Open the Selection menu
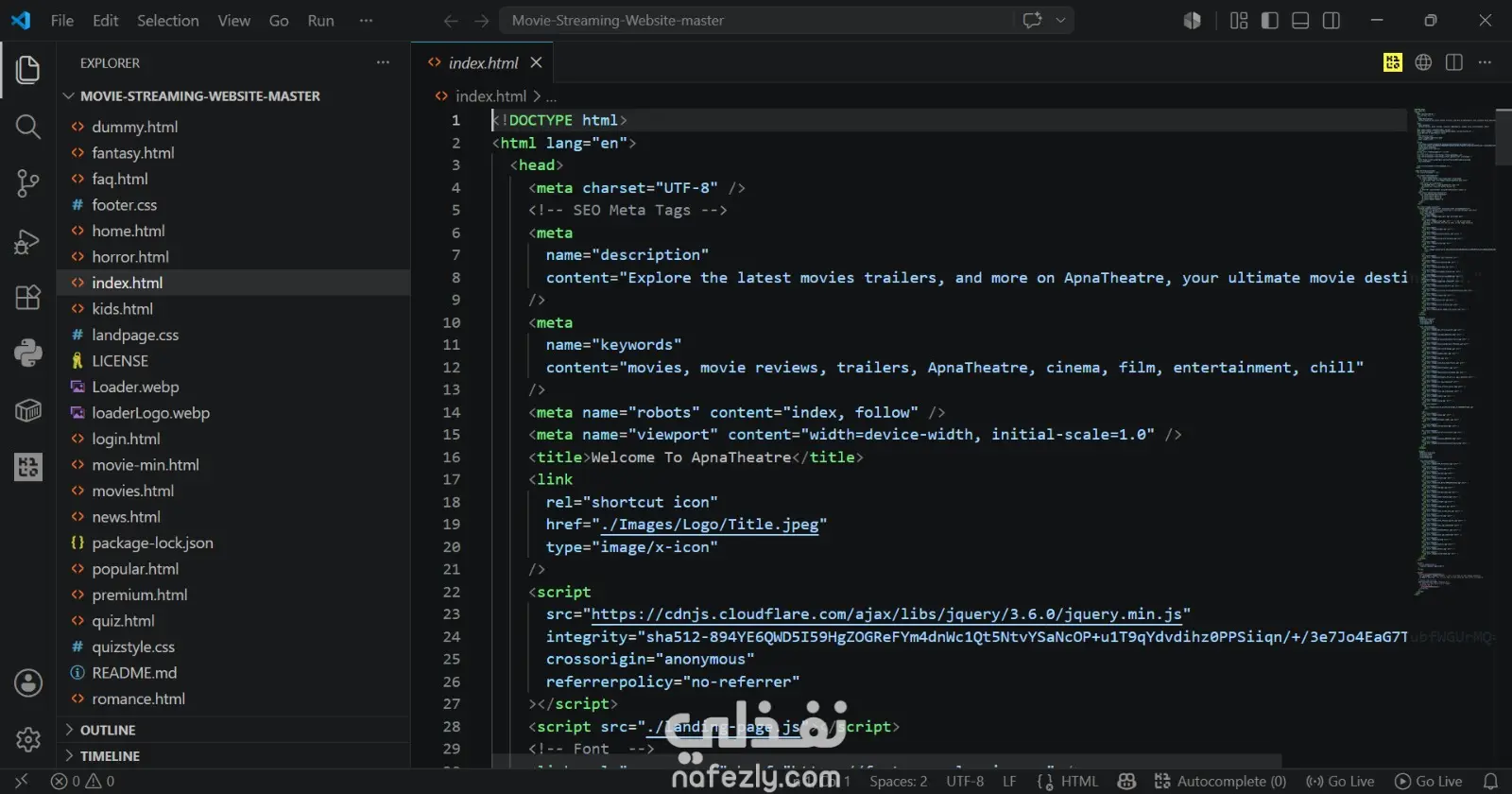The height and width of the screenshot is (794, 1512). [x=168, y=21]
